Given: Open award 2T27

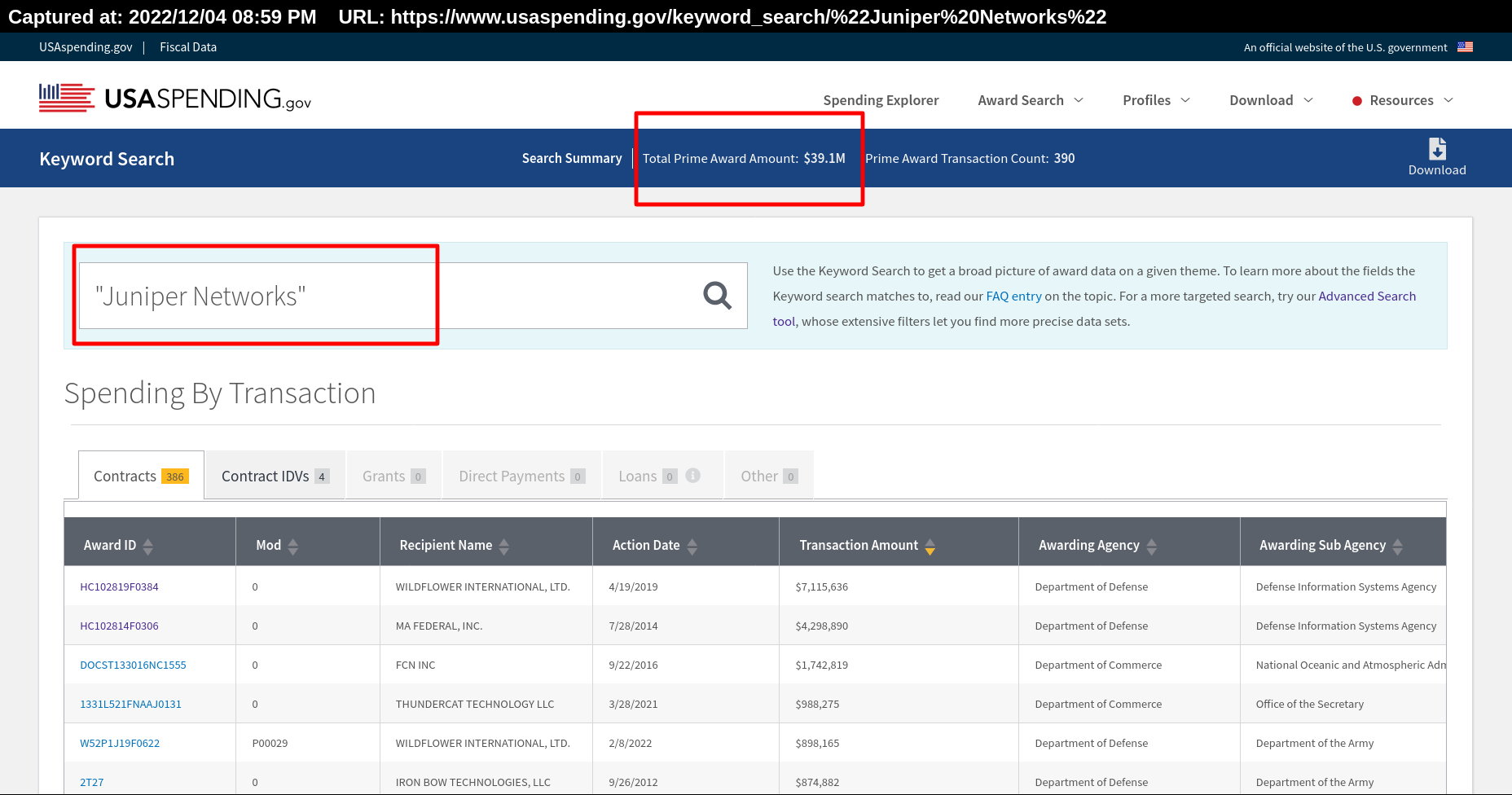Looking at the screenshot, I should click(91, 782).
